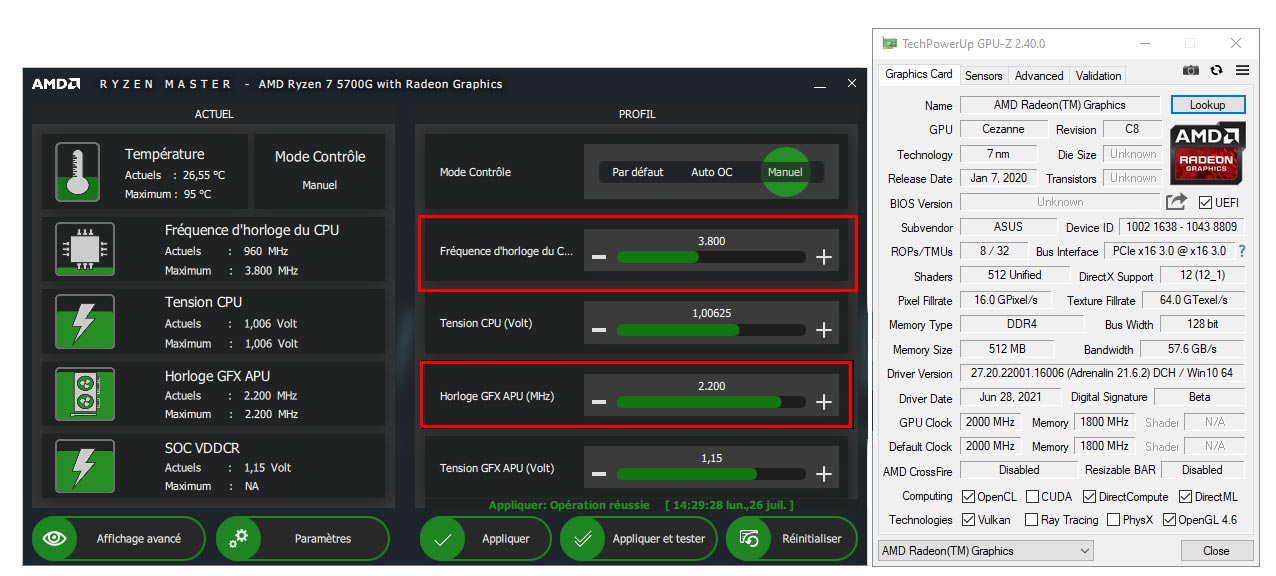
Task: Click the GPU Clock 2000 MHz field
Action: pos(990,422)
